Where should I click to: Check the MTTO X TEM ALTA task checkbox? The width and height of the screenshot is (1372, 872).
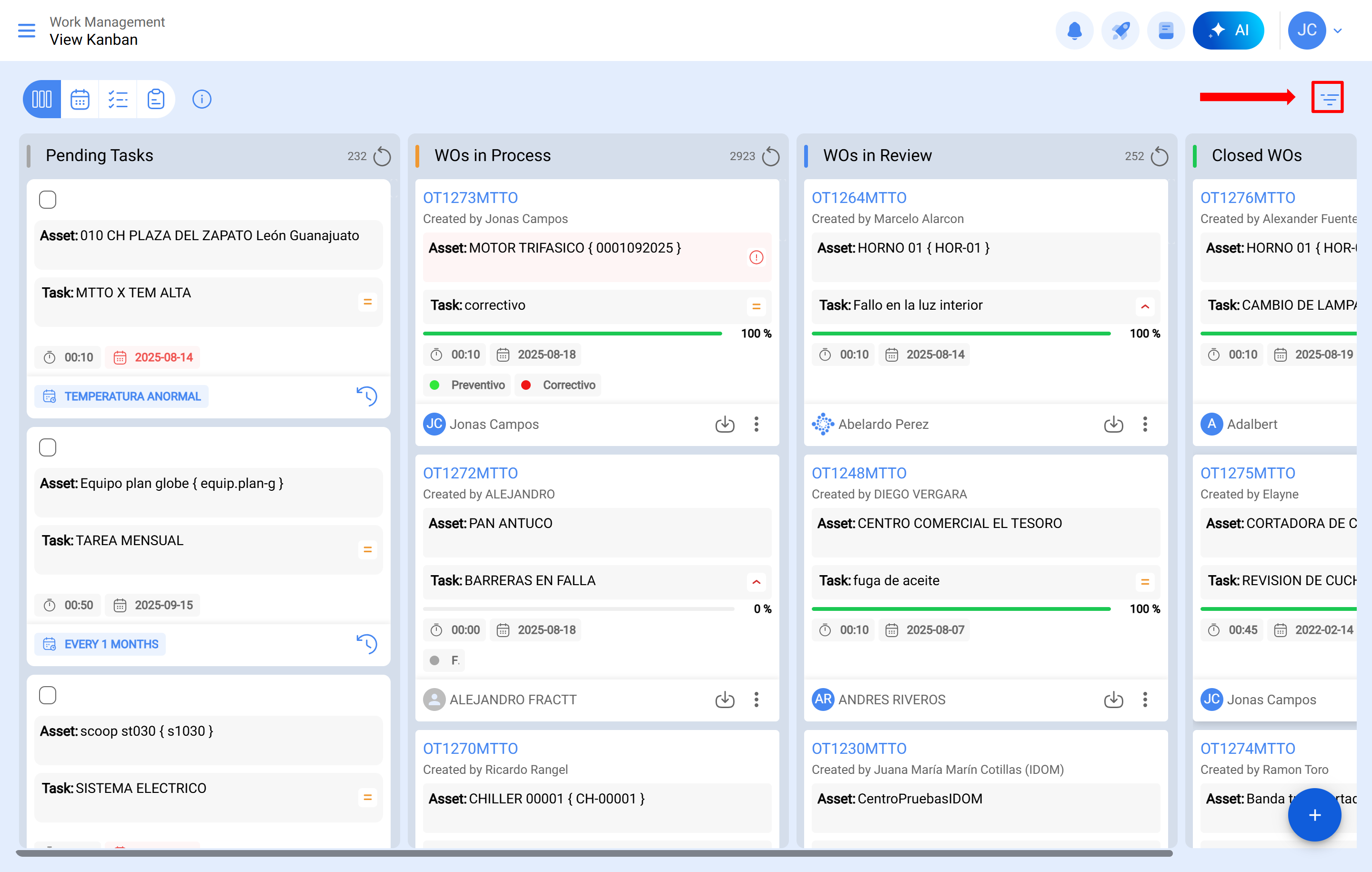[x=48, y=200]
